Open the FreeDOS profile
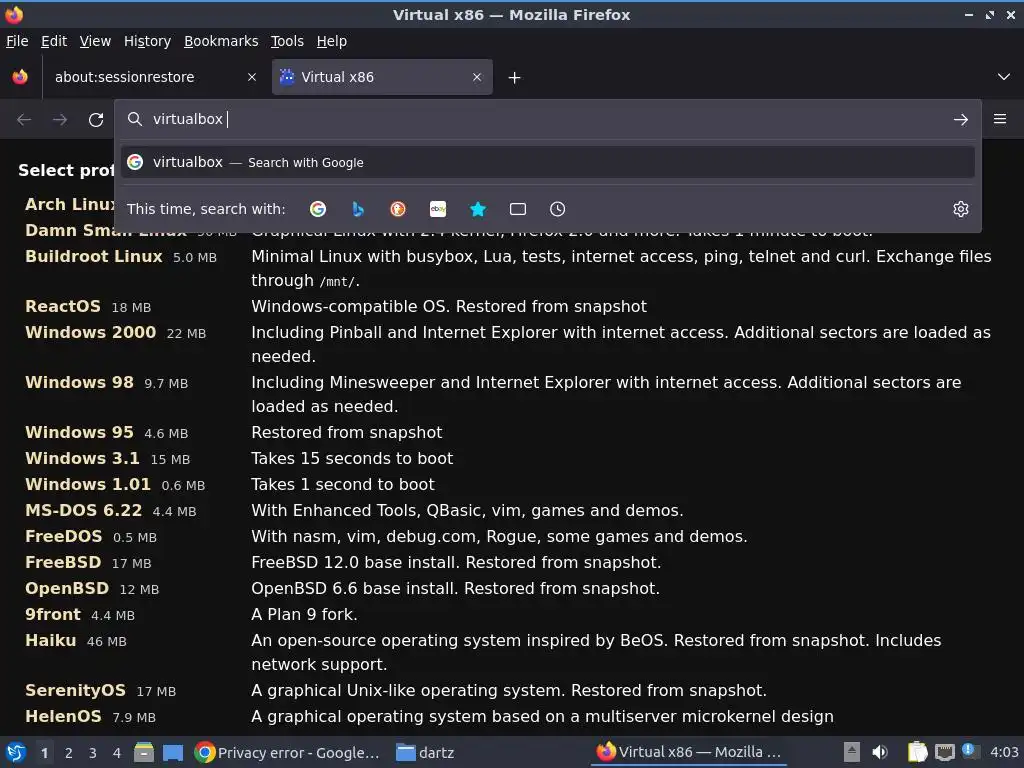This screenshot has width=1024, height=768. [x=63, y=537]
